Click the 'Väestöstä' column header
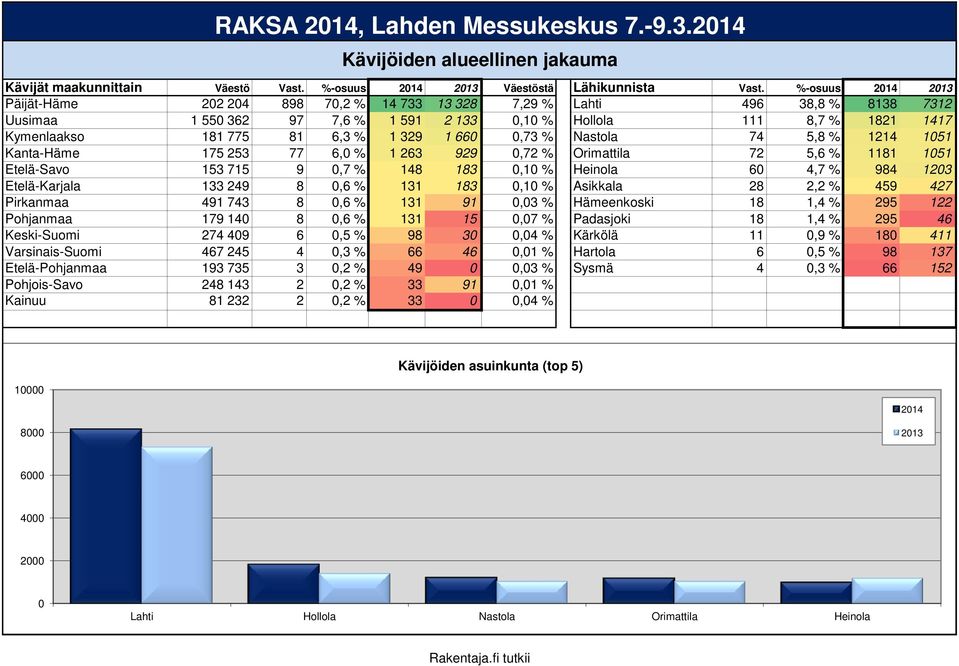The width and height of the screenshot is (959, 666). 528,88
